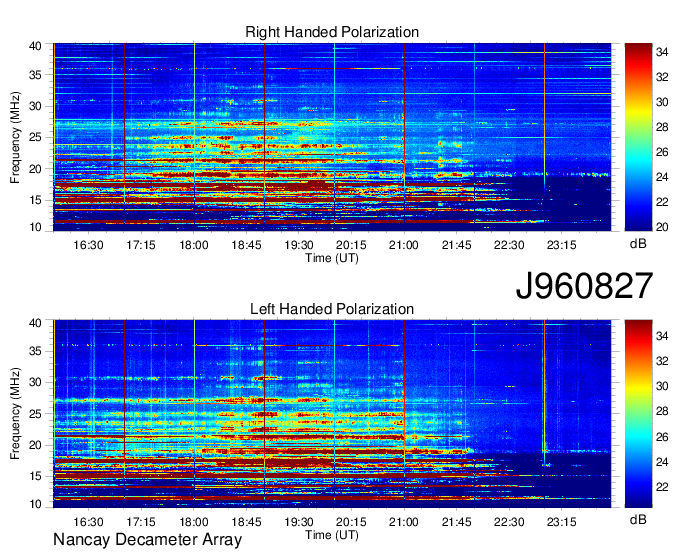Viewport: 680px width, 552px height.
Task: Click the 24 dB tick on Right Handed colorbar
Action: click(662, 177)
